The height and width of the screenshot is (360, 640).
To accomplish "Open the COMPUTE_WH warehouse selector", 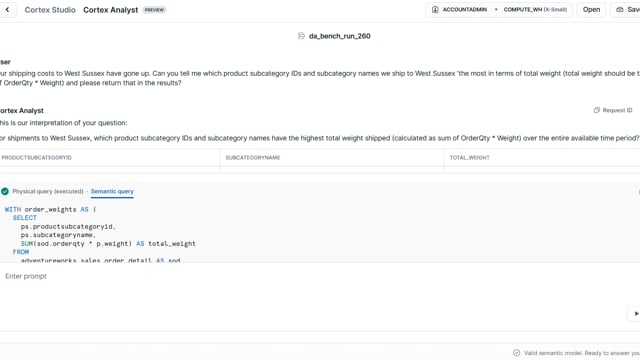I will 535,9.
